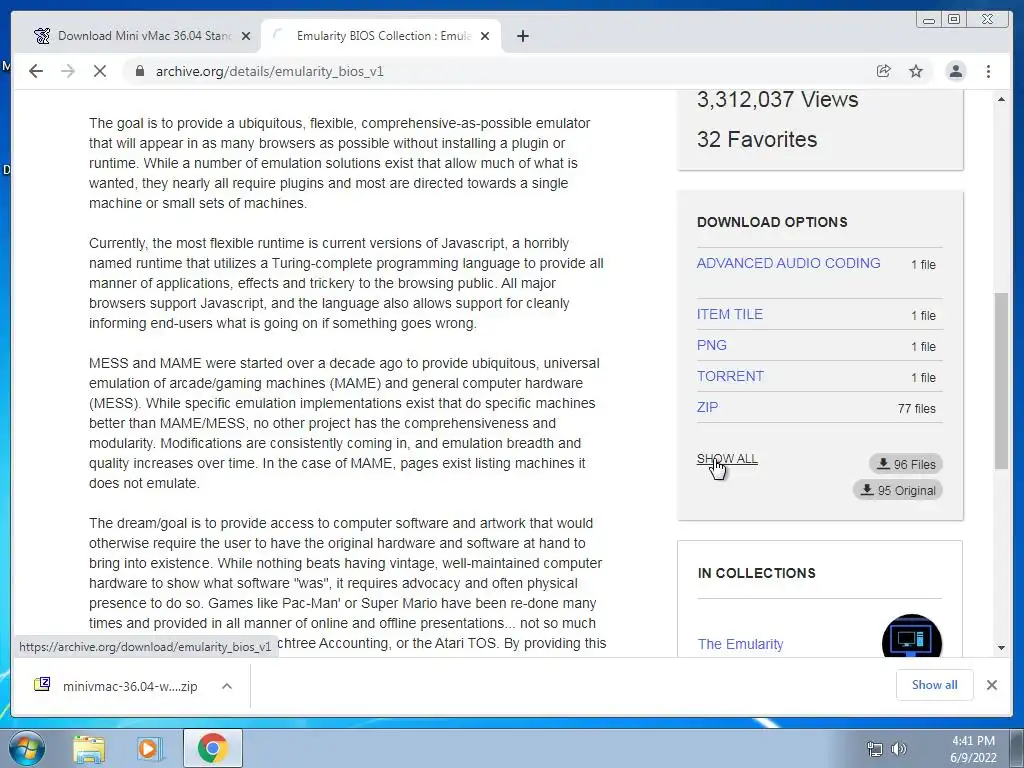Image resolution: width=1024 pixels, height=768 pixels.
Task: Launch Windows Media Player from taskbar
Action: tap(150, 749)
